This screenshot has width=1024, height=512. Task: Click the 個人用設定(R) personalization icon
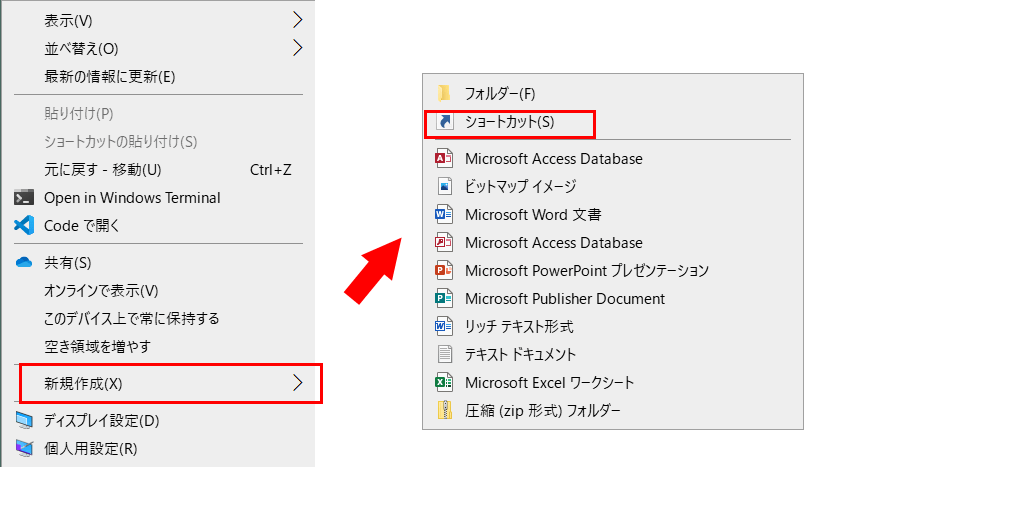pyautogui.click(x=24, y=449)
